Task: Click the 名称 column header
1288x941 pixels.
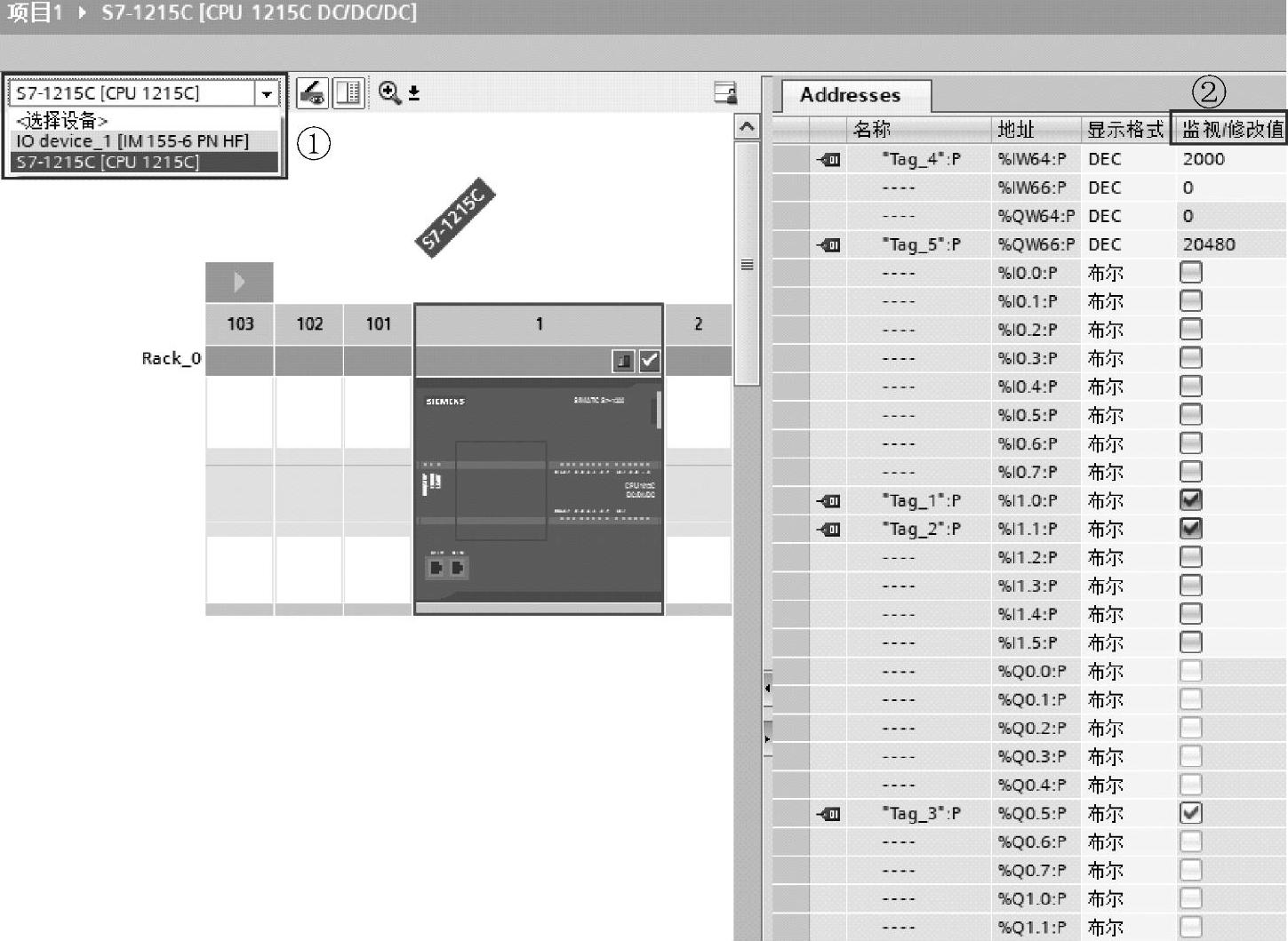Action: pos(916,130)
